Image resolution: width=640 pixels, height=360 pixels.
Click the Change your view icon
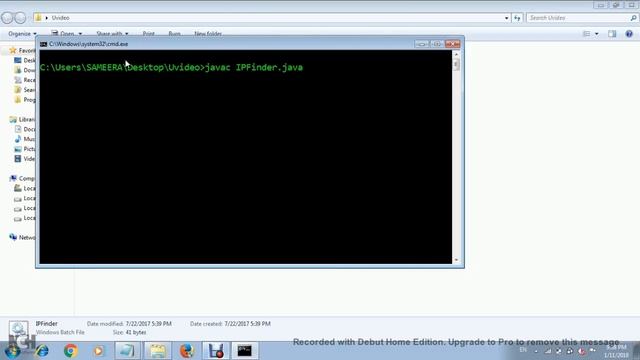587,34
